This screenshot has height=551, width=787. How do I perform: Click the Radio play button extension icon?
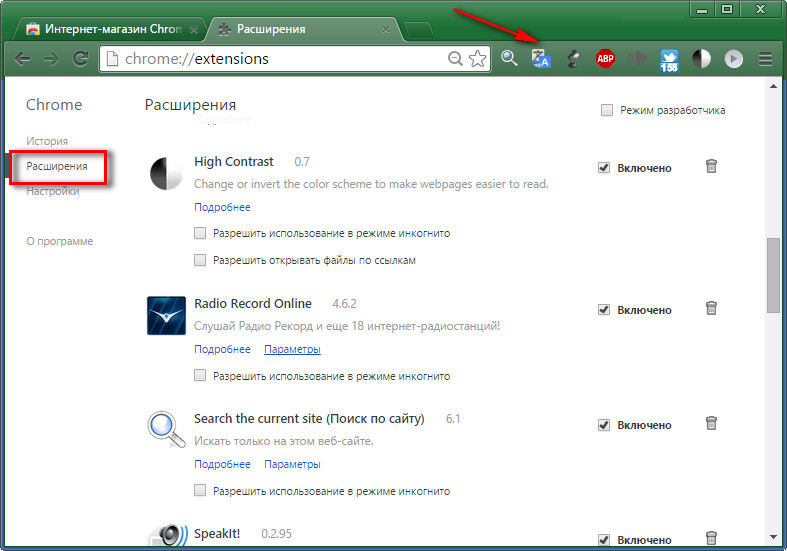(x=733, y=59)
